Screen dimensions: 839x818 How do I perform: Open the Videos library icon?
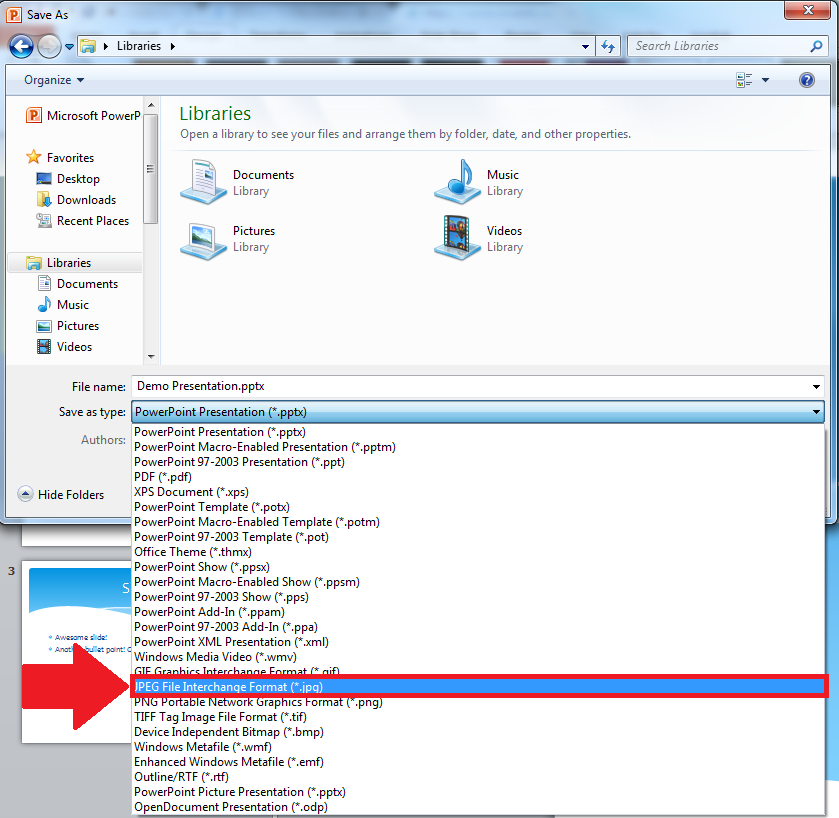coord(457,238)
